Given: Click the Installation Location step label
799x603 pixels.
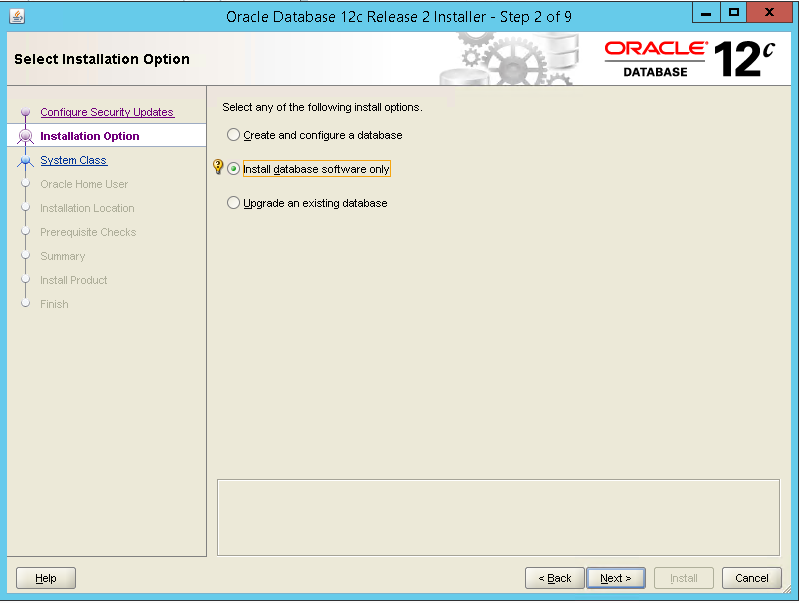Looking at the screenshot, I should point(87,208).
